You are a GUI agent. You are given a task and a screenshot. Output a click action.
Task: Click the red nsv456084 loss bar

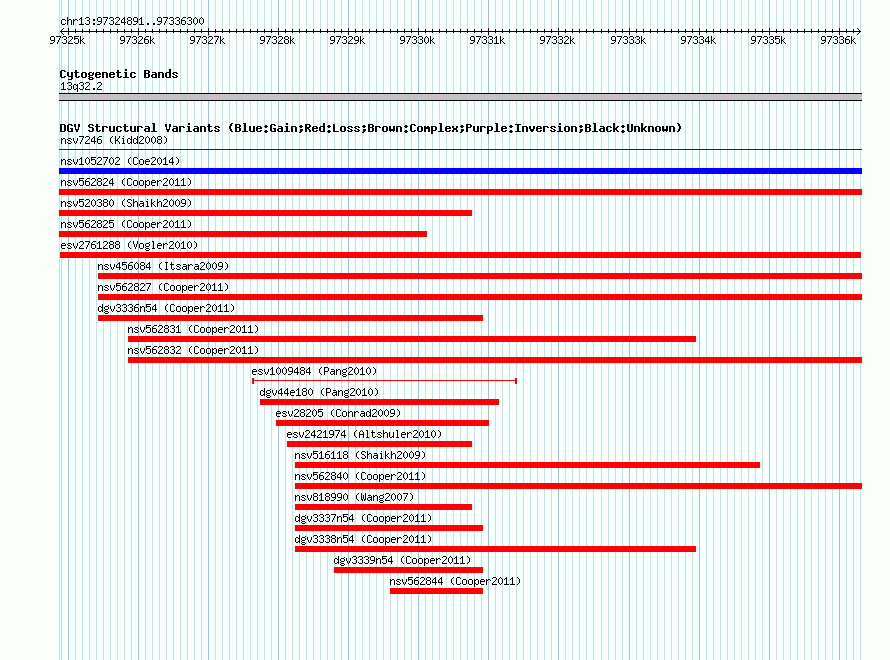click(480, 276)
